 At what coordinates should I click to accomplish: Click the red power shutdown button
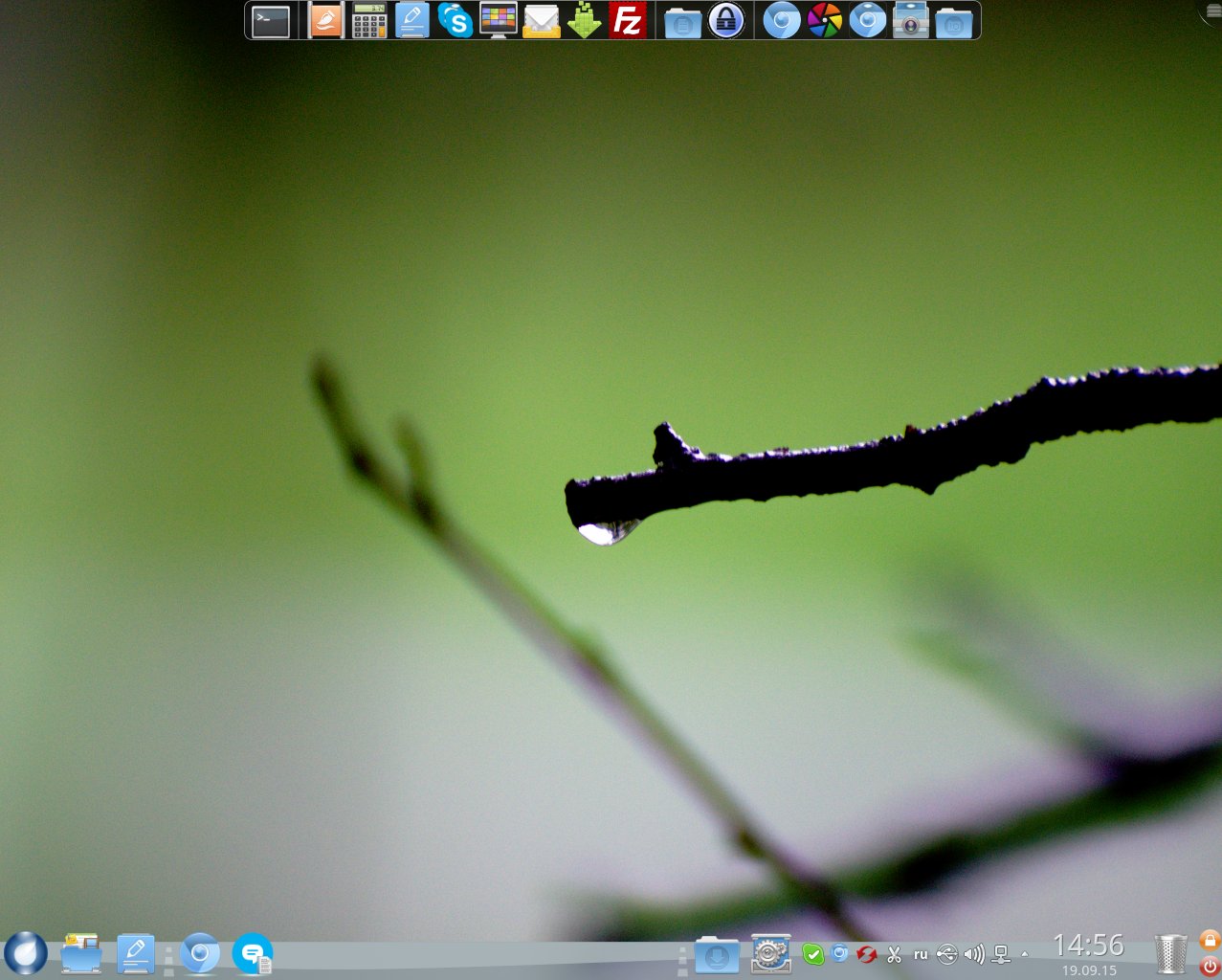(1210, 967)
